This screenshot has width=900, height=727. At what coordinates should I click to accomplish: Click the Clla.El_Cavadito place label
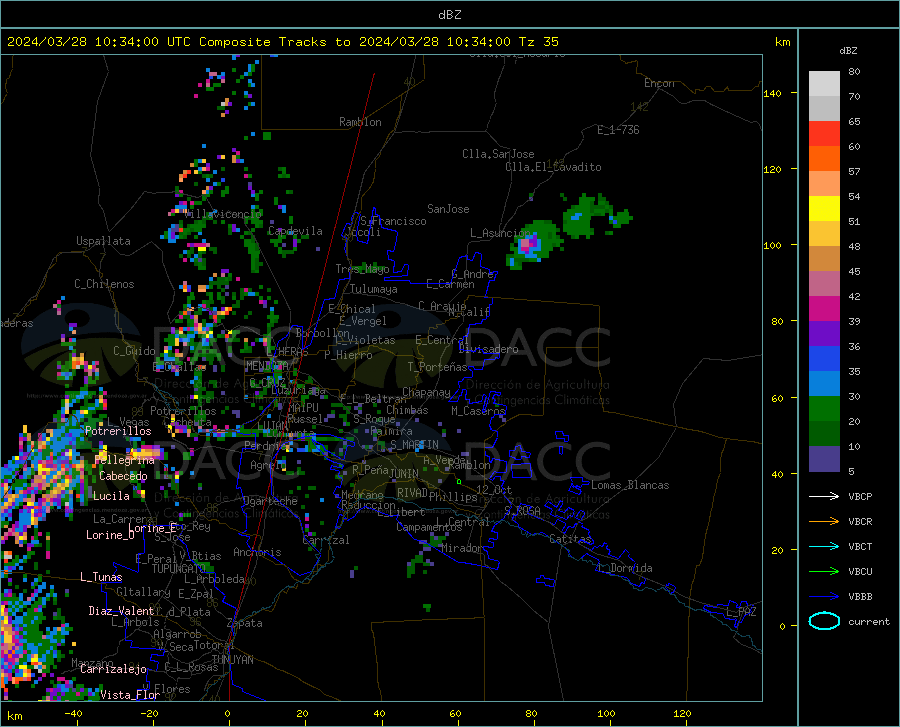pyautogui.click(x=553, y=167)
